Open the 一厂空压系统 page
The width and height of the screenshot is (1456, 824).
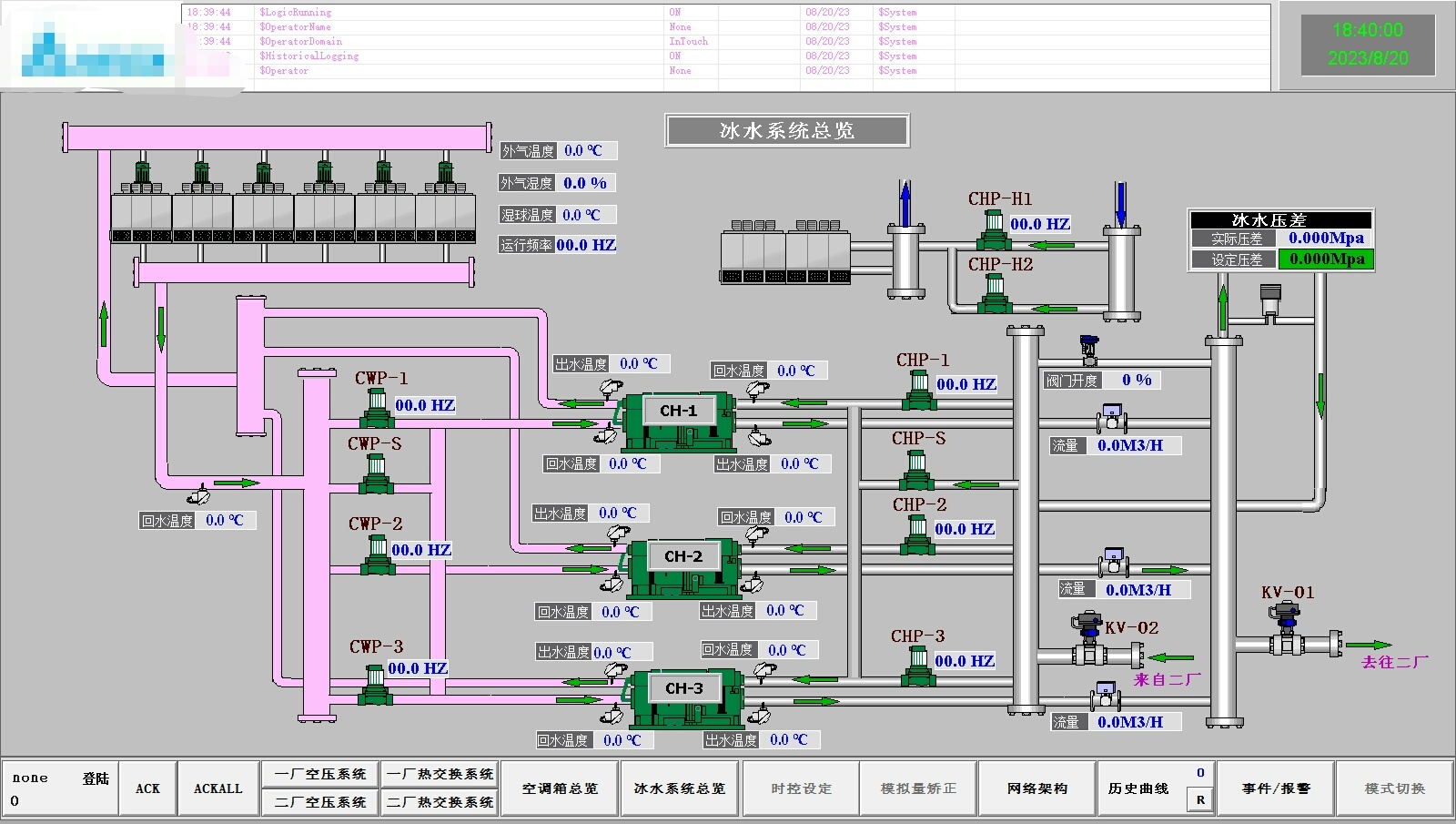[320, 774]
